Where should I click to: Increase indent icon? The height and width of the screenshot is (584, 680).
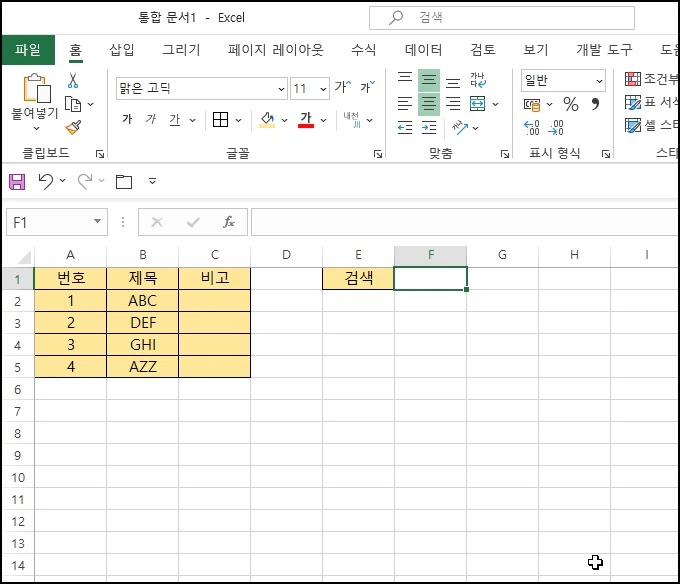click(429, 128)
